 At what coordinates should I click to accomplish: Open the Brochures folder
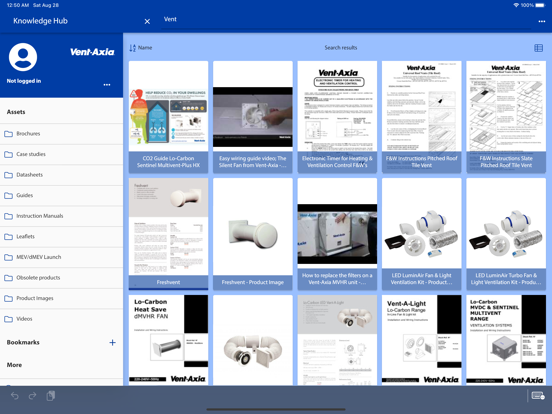point(62,133)
